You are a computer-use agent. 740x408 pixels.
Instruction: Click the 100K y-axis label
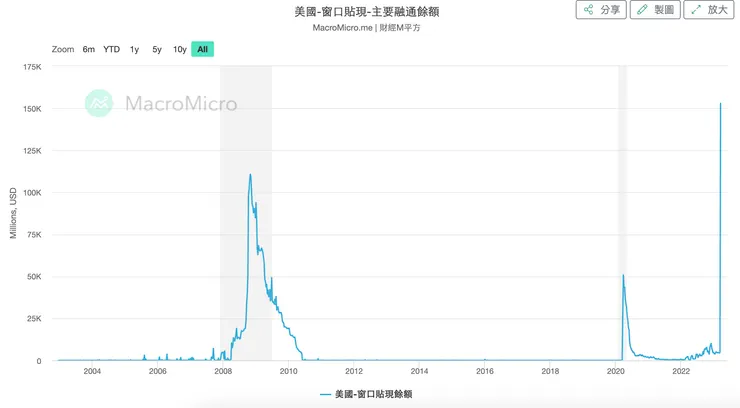[30, 192]
